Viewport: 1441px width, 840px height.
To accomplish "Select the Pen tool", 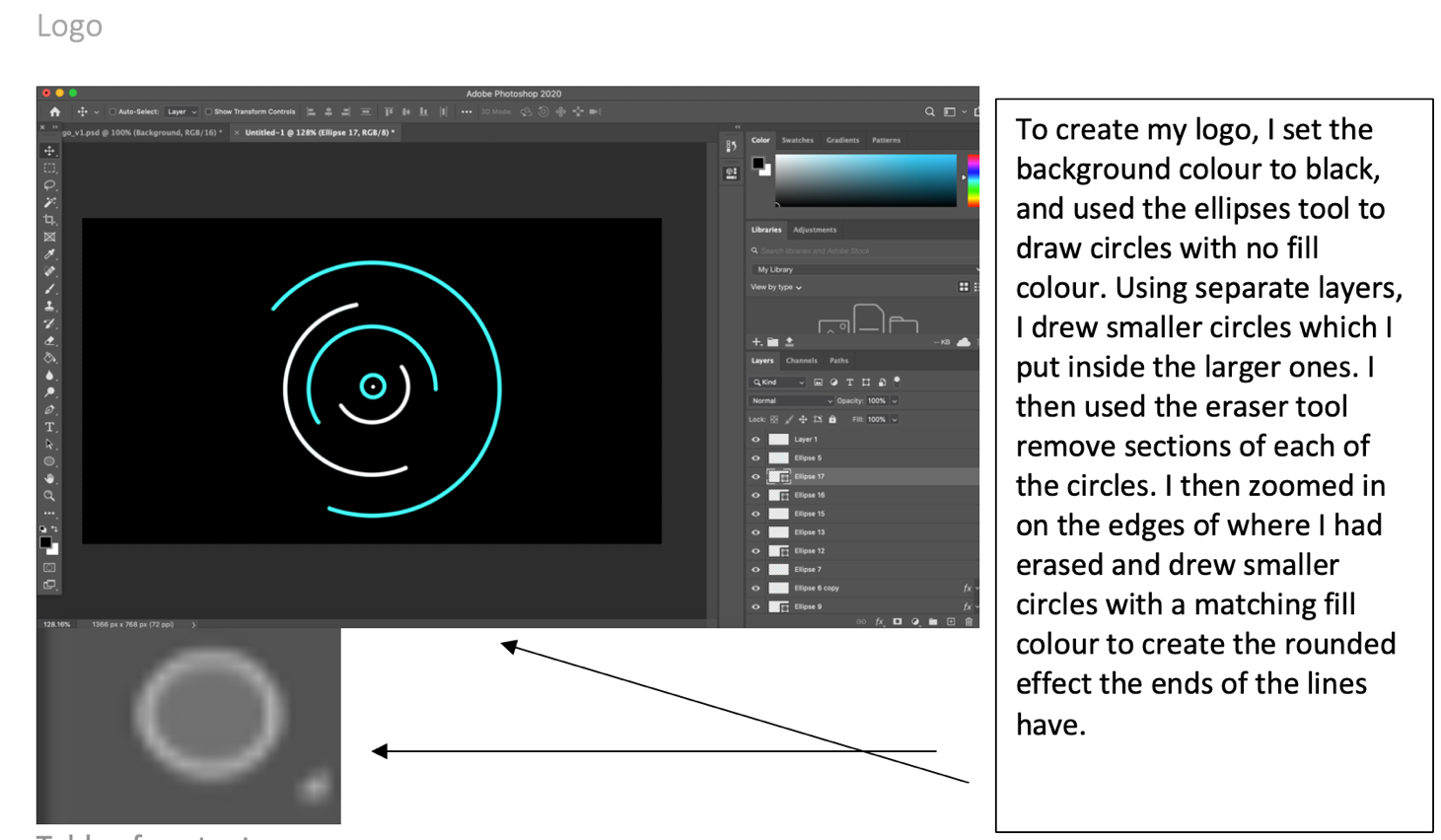I will point(49,410).
